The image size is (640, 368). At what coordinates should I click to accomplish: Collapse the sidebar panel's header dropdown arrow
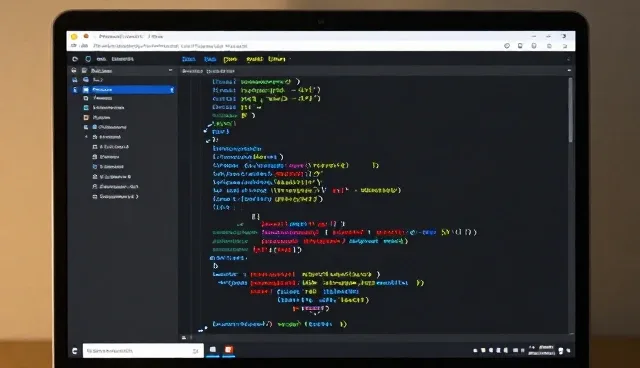tap(170, 71)
